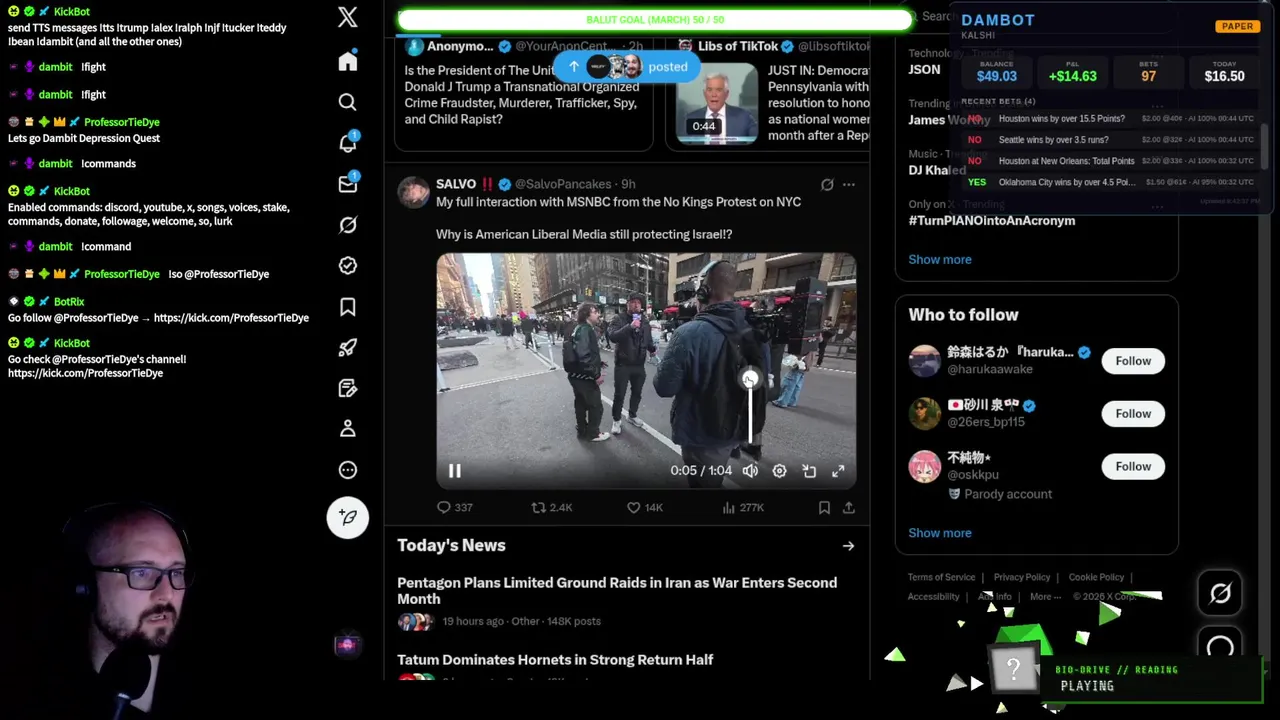Go to Home via the house icon
Viewport: 1280px width, 720px height.
click(347, 62)
